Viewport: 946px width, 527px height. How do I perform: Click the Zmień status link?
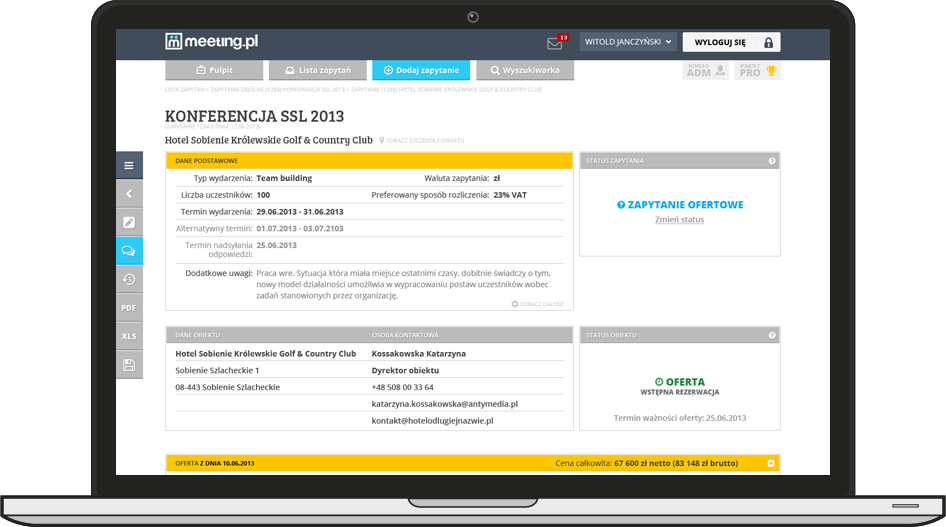tap(679, 219)
